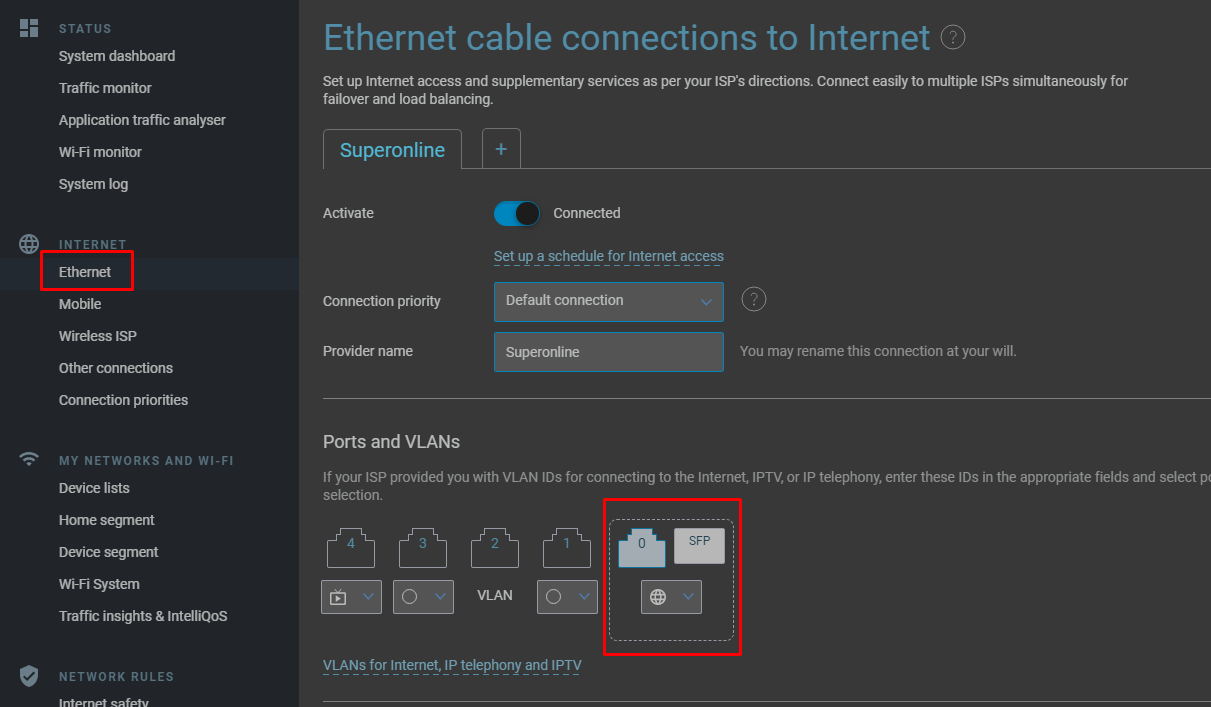The height and width of the screenshot is (707, 1211).
Task: Select Ethernet port 4 icon
Action: click(x=351, y=547)
